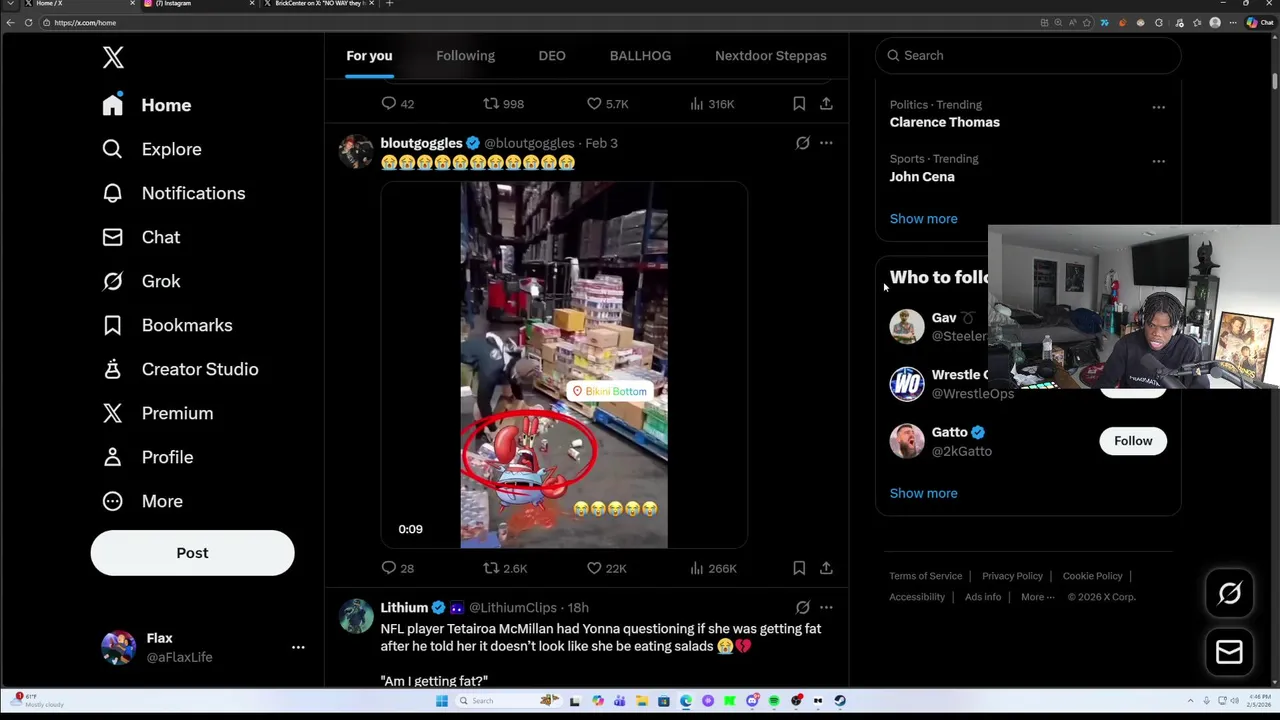Show more trending topics

coord(923,218)
